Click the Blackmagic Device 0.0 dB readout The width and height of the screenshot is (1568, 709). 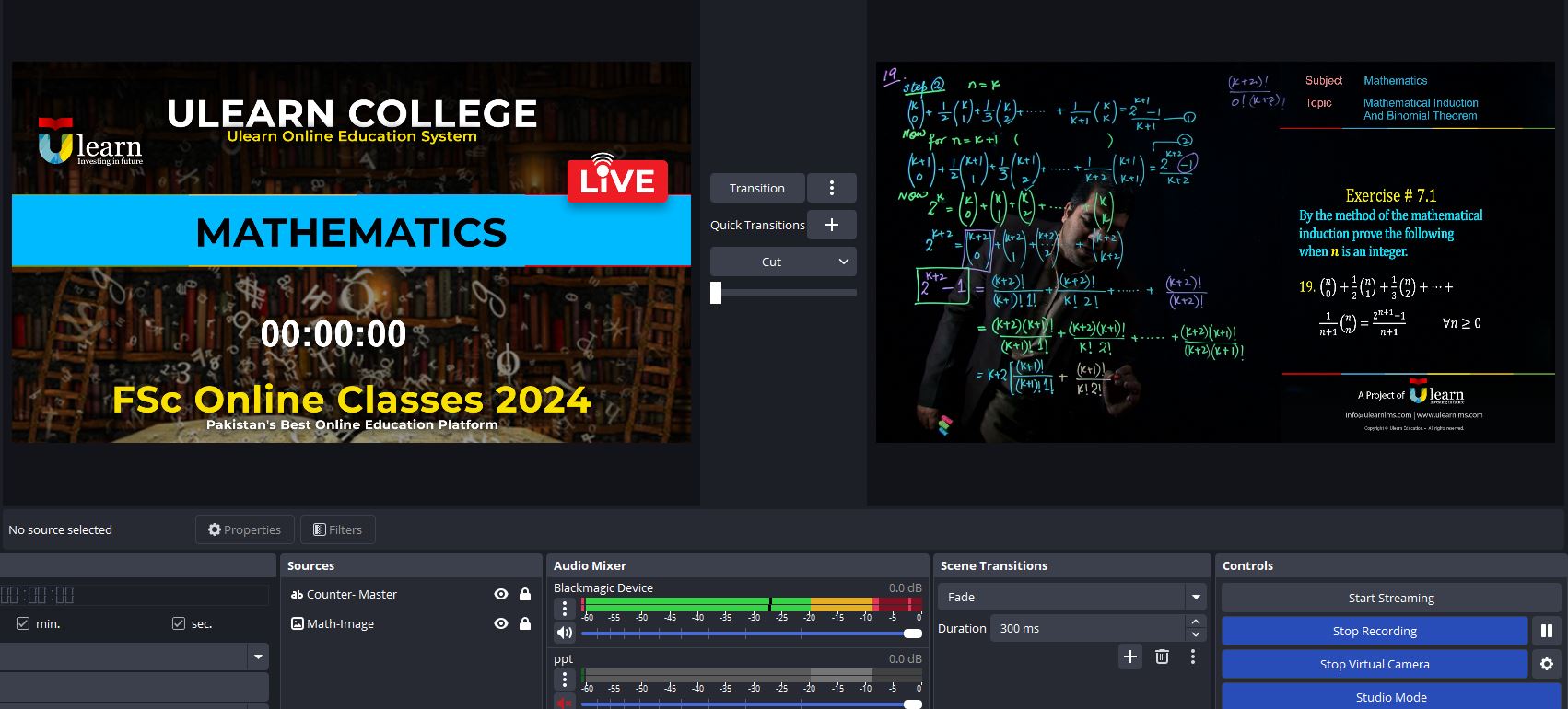point(905,587)
